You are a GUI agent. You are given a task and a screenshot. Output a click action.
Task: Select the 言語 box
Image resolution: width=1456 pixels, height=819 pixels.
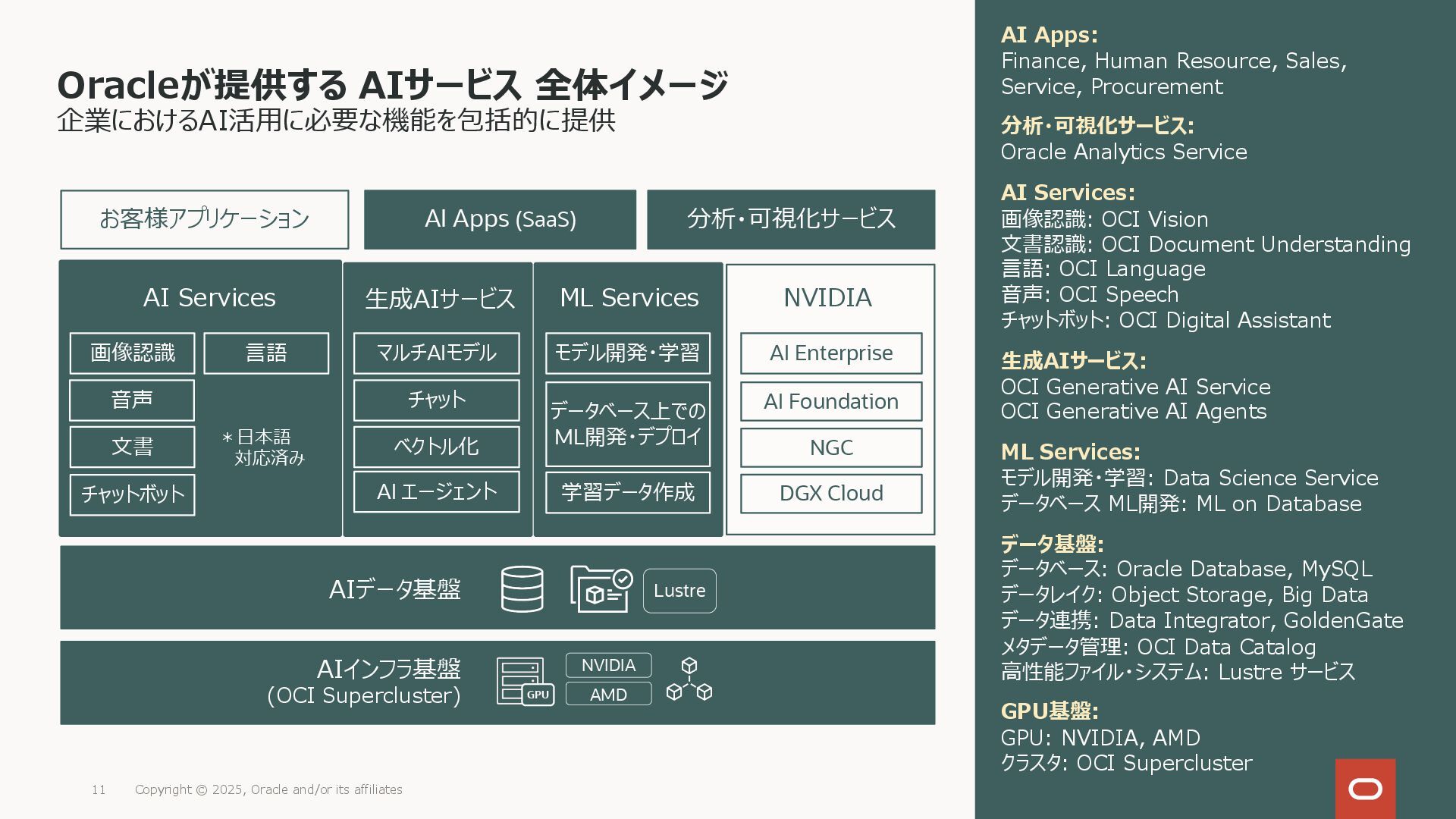click(266, 353)
